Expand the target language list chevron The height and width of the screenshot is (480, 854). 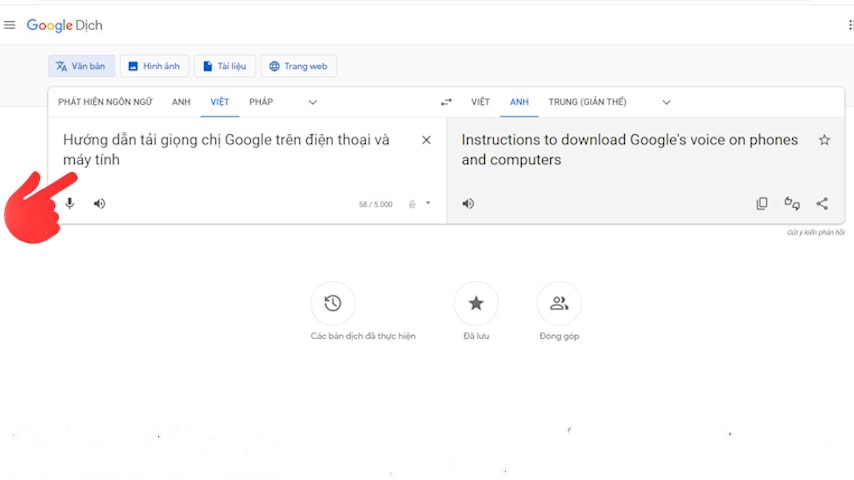[666, 102]
